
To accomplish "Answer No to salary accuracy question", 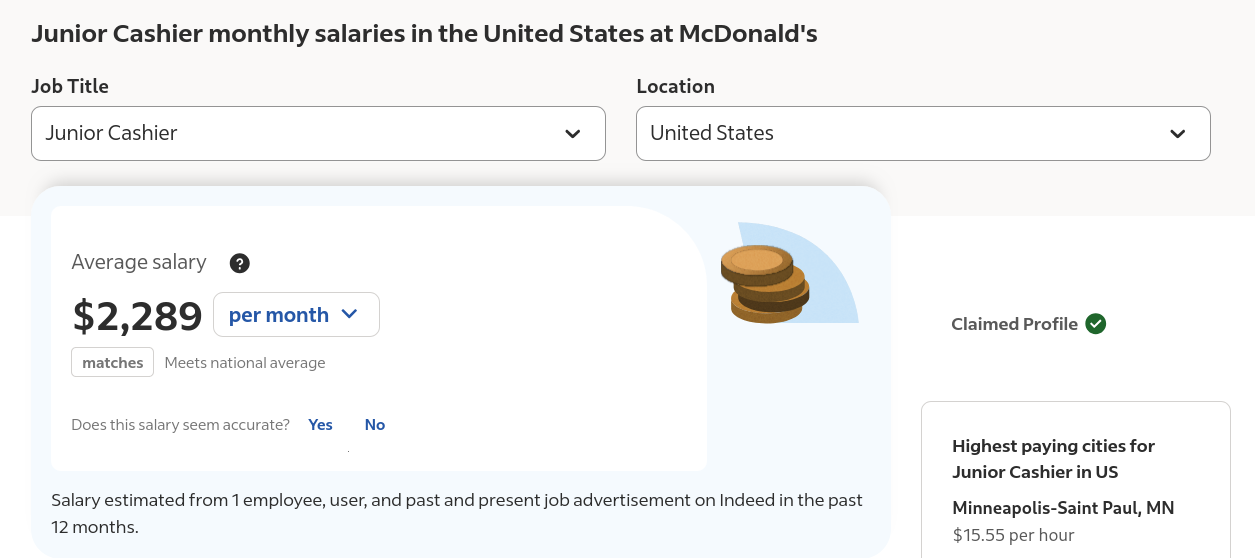I will (375, 425).
